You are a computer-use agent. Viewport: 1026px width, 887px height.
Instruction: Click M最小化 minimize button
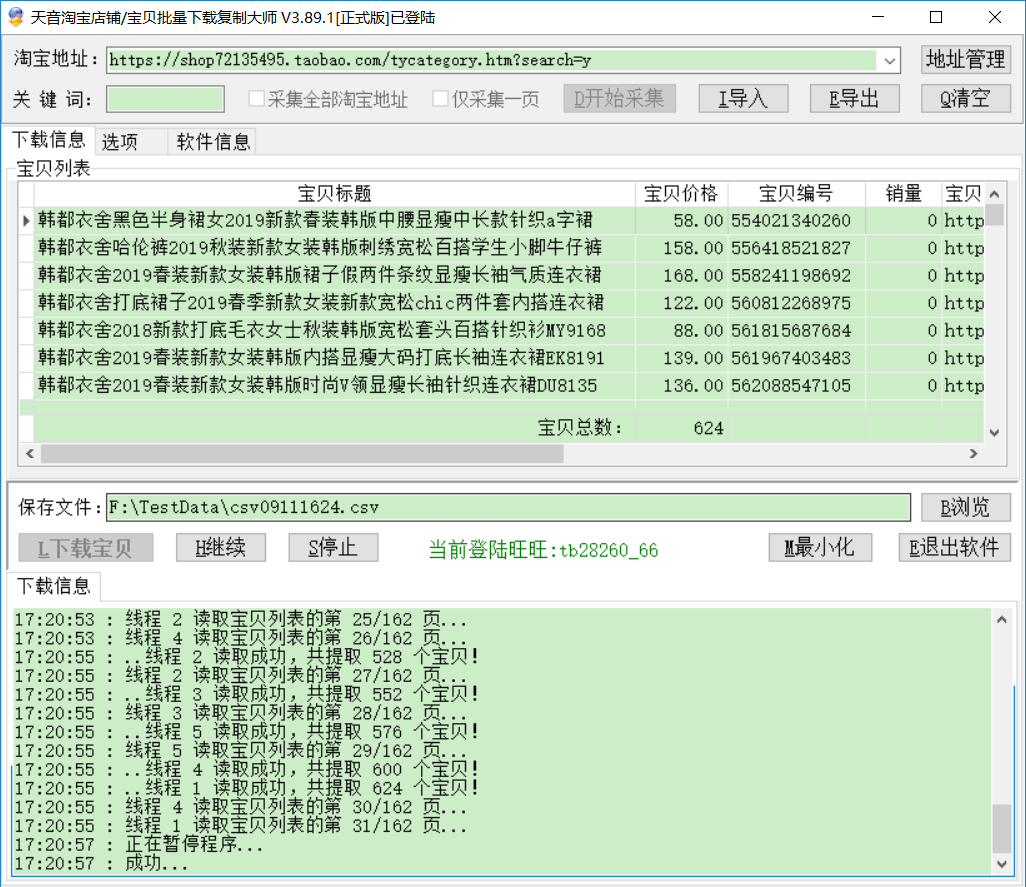pos(820,548)
